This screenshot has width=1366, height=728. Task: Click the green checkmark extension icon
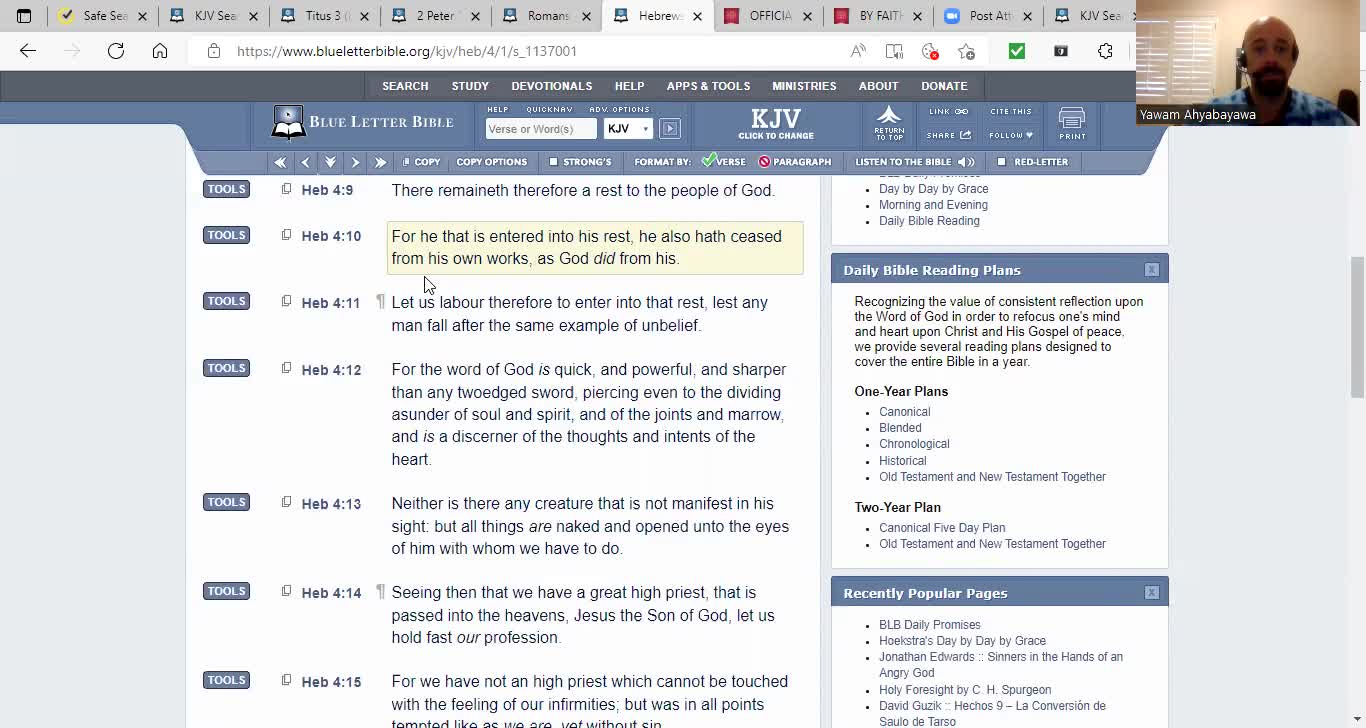[x=1017, y=51]
